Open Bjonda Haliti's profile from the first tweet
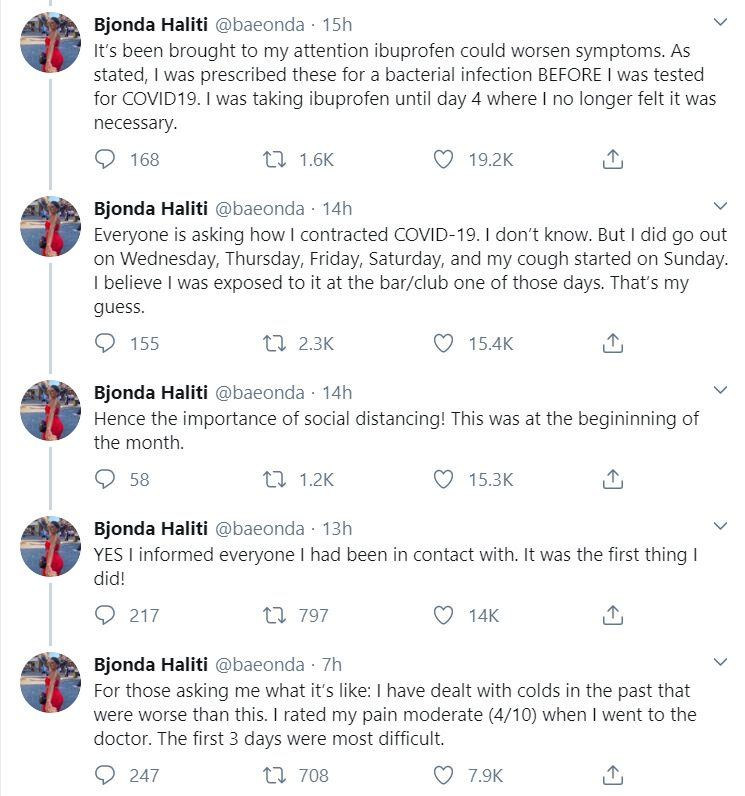Image resolution: width=745 pixels, height=796 pixels. click(x=151, y=24)
